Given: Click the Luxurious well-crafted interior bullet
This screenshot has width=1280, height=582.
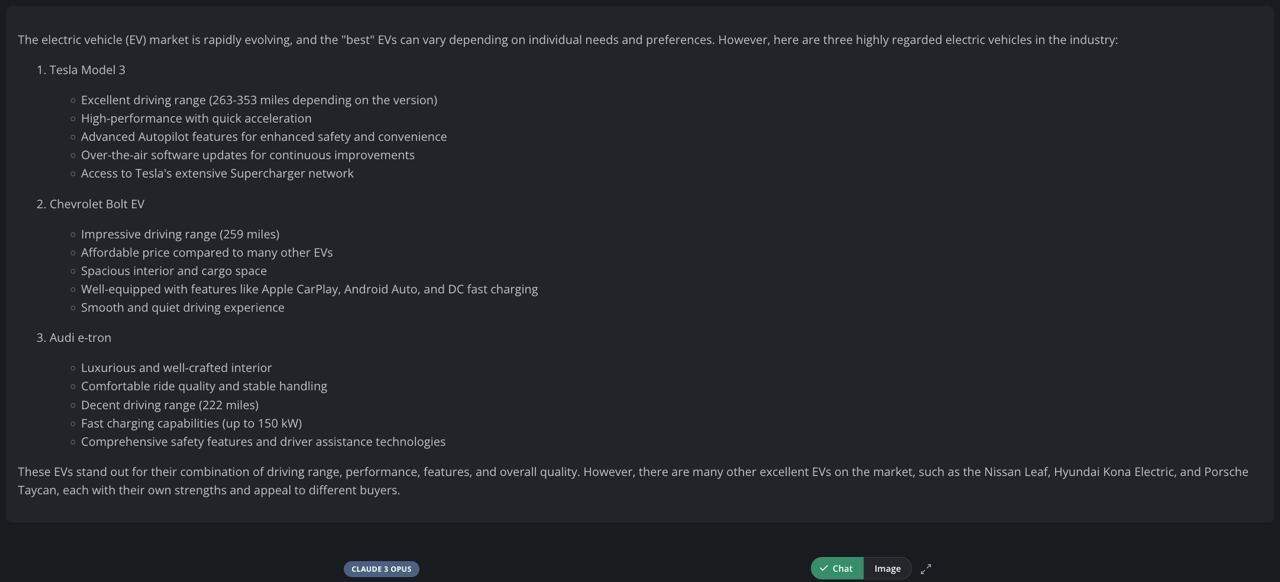Looking at the screenshot, I should [176, 368].
